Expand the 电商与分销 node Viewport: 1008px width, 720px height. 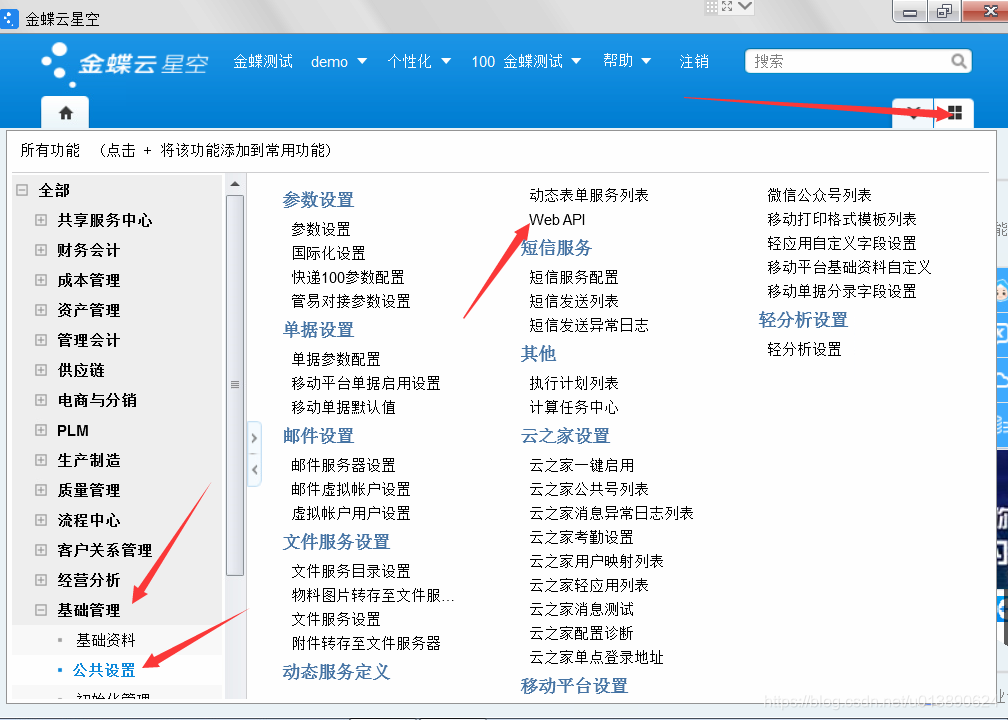41,400
